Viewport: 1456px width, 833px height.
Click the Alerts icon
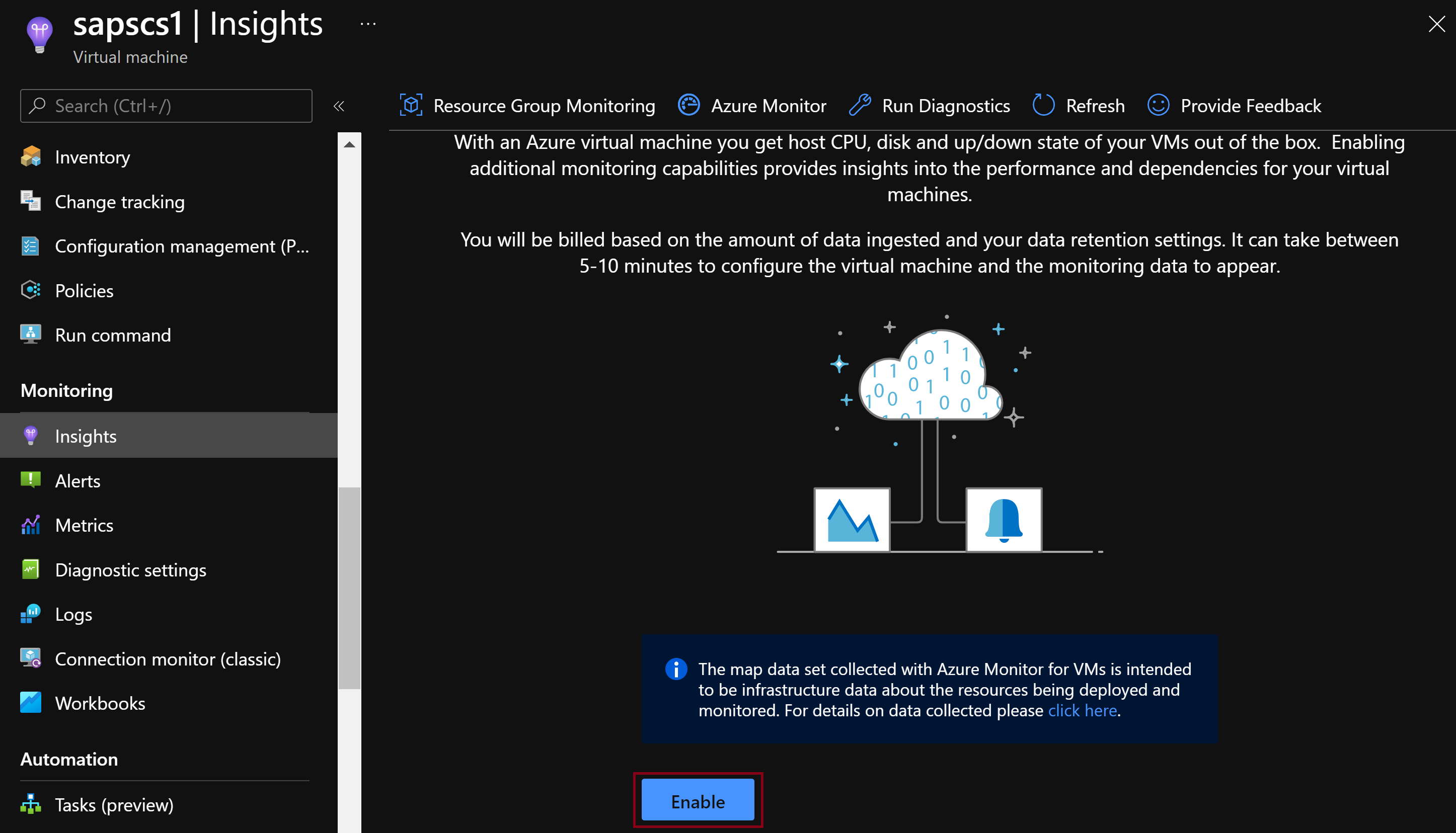click(30, 480)
